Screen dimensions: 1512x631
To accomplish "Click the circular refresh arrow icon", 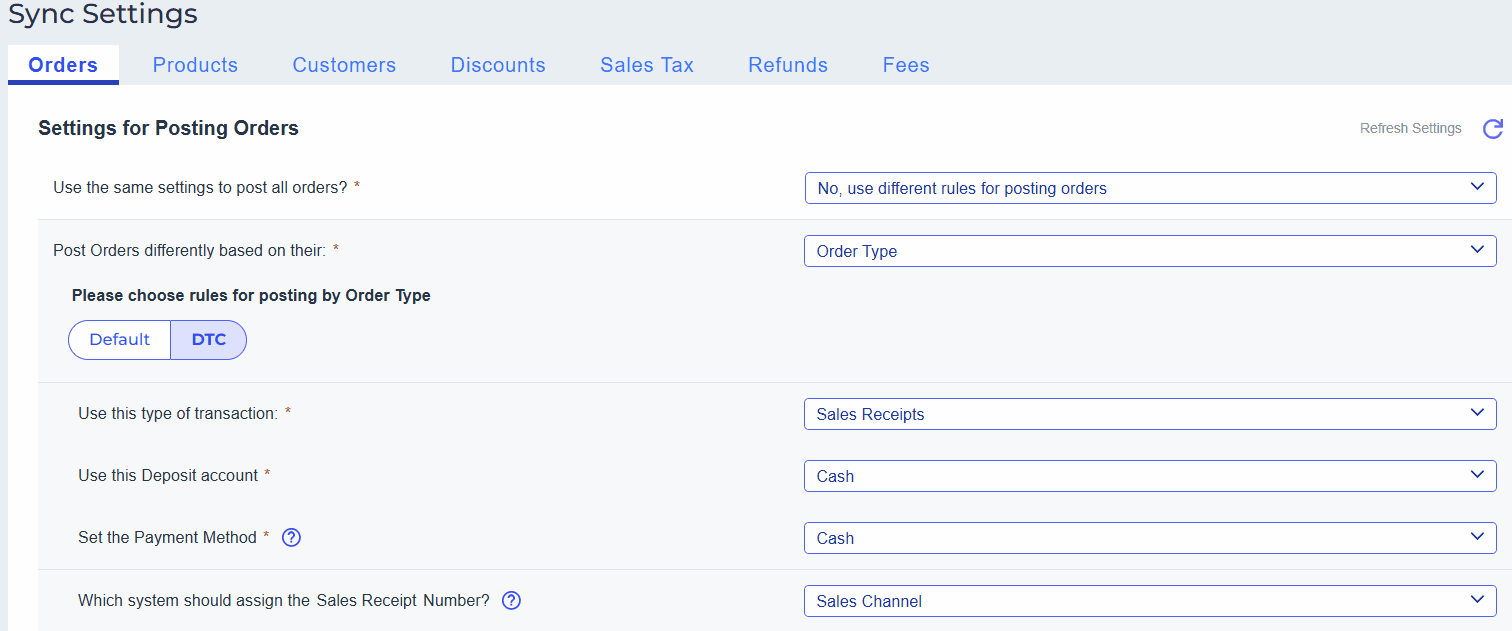I will click(x=1492, y=129).
